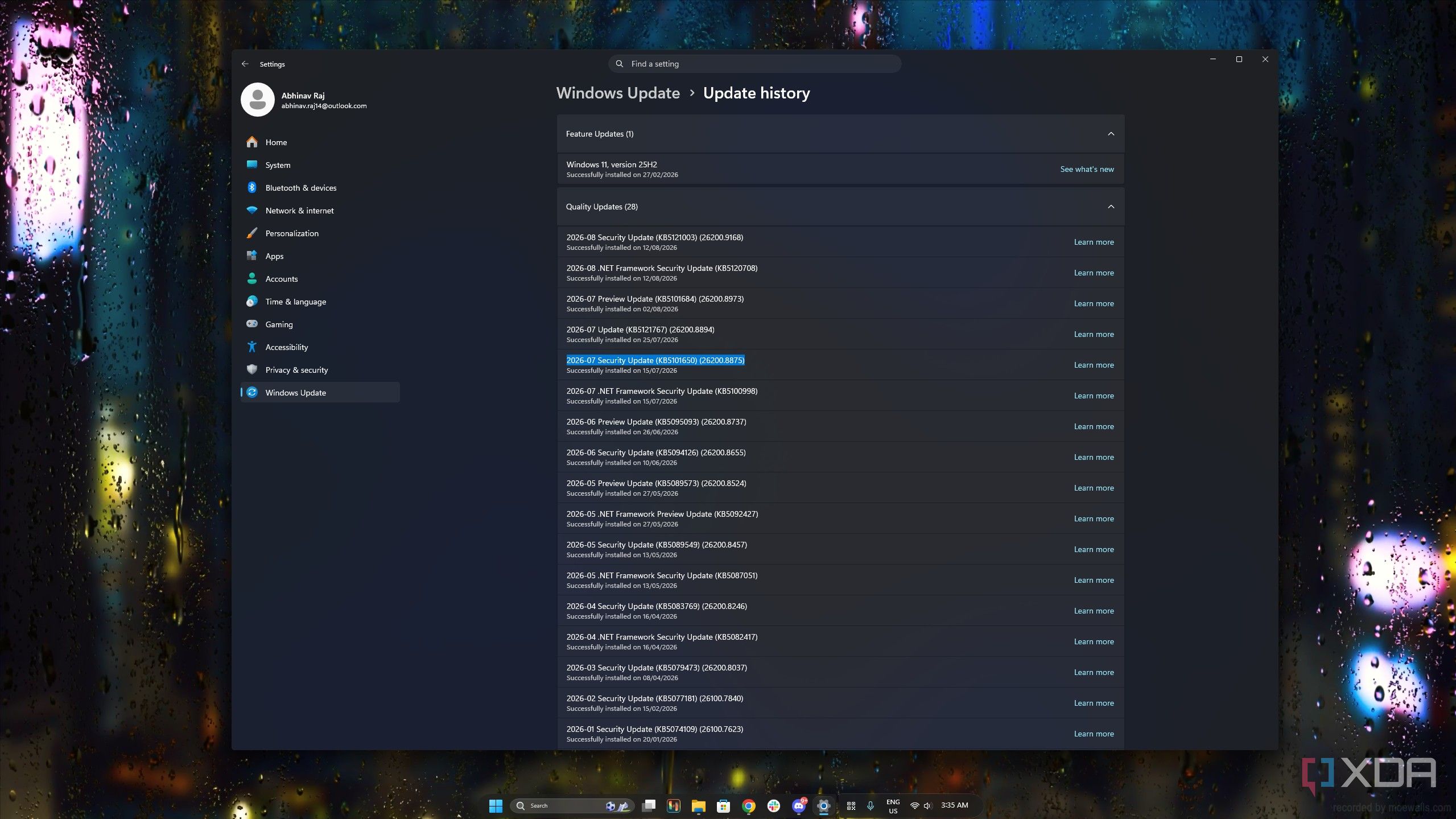Learn more about KB5089573 preview update
This screenshot has width=1456, height=819.
tap(1094, 488)
